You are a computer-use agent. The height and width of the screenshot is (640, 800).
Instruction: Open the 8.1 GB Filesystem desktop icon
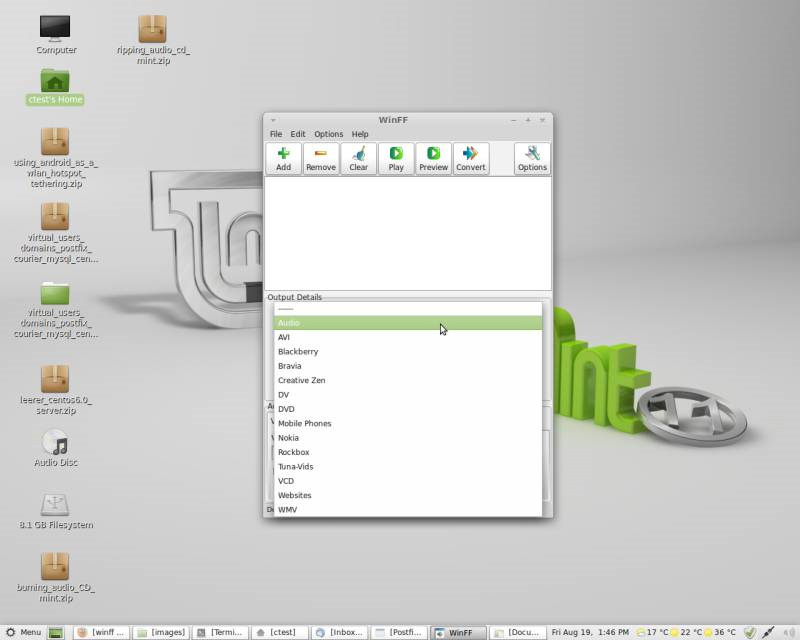[x=55, y=505]
